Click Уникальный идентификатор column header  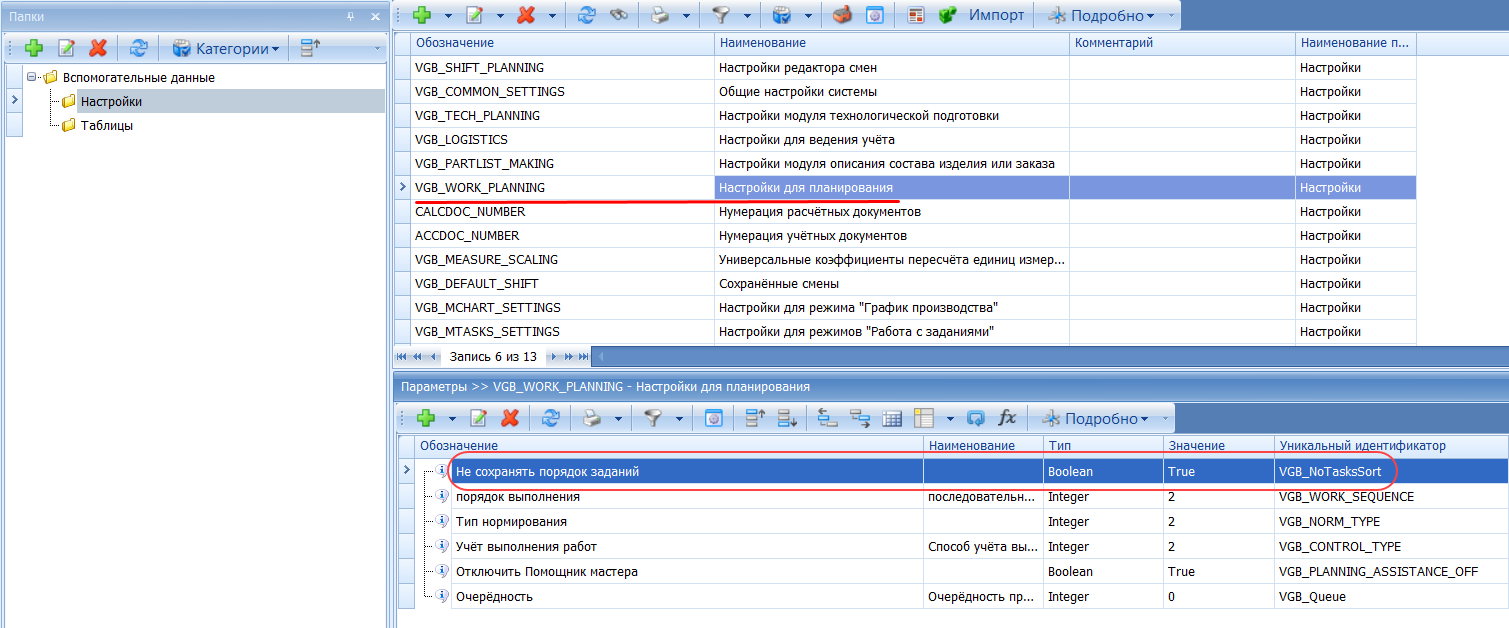[1360, 445]
